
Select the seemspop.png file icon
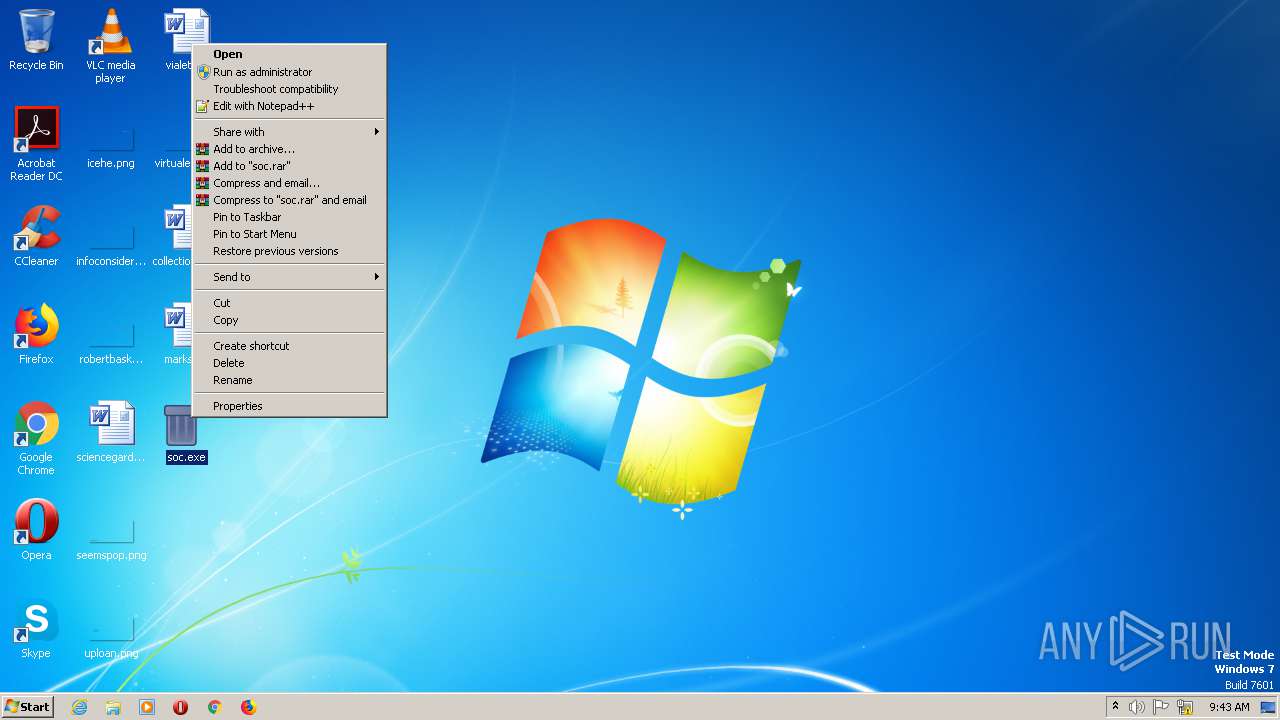(x=110, y=538)
